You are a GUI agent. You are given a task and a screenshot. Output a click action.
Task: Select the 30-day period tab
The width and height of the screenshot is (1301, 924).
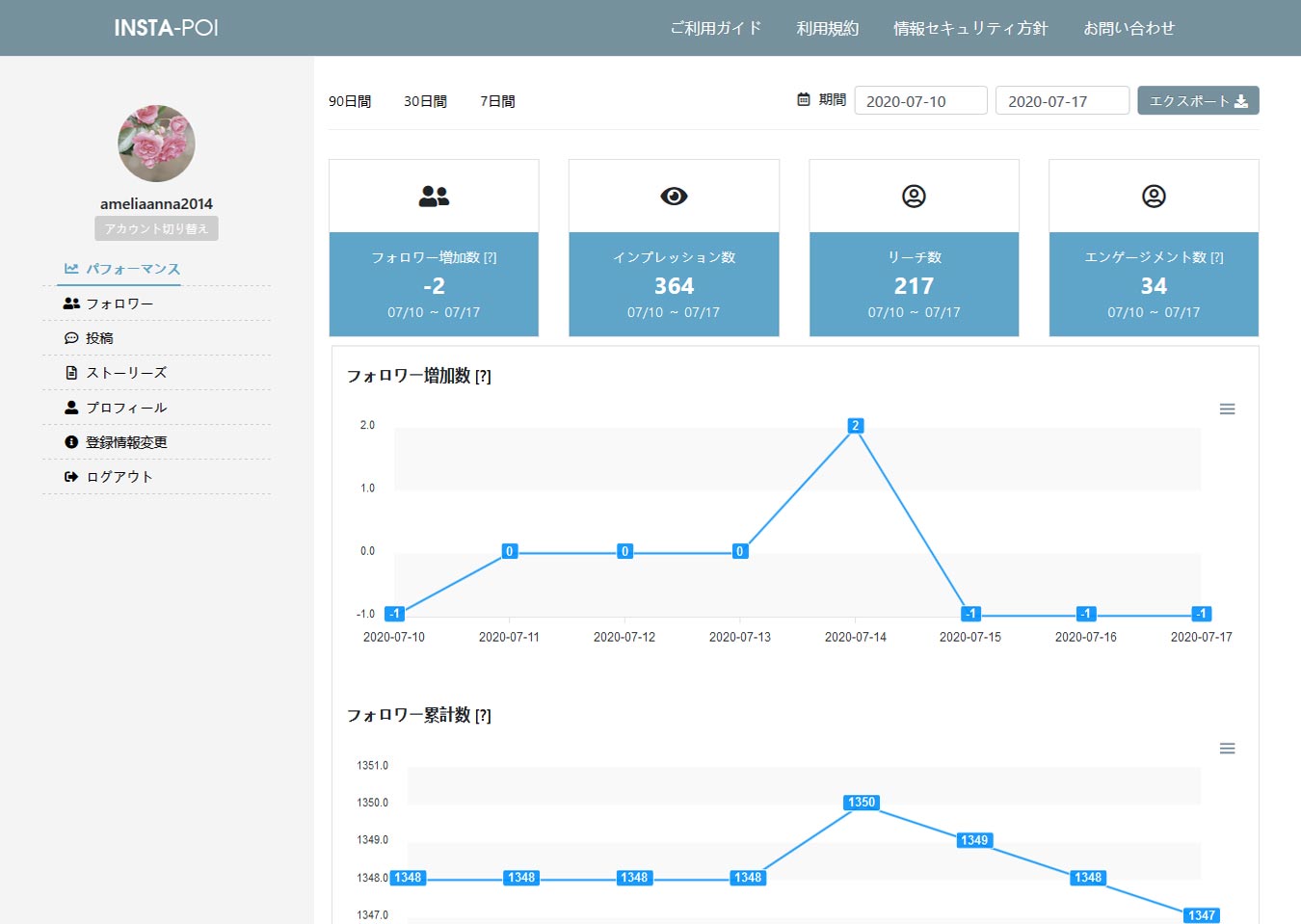click(425, 101)
